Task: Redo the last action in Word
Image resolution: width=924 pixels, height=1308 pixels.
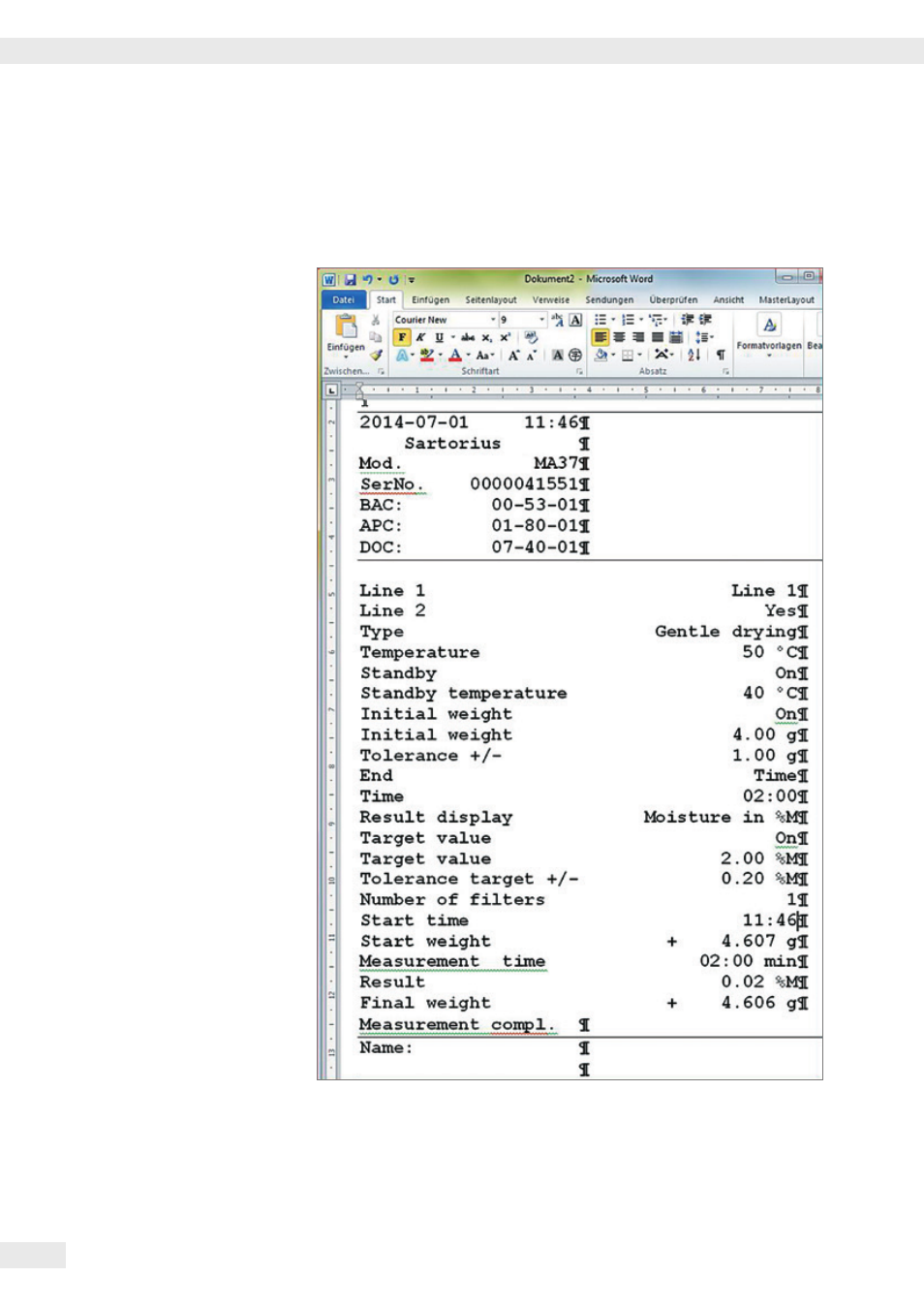Action: point(393,279)
